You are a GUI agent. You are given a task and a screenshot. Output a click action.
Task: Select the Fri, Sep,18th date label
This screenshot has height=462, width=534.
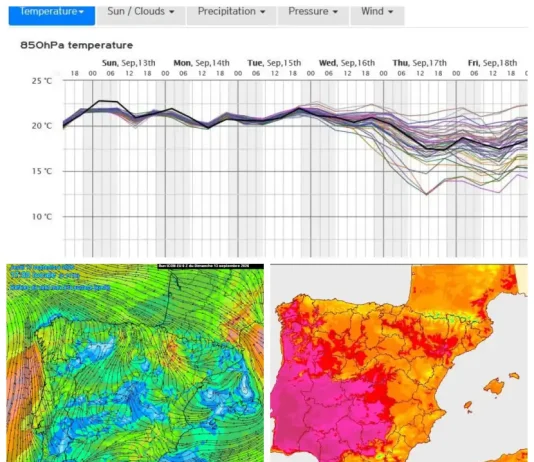pos(492,63)
